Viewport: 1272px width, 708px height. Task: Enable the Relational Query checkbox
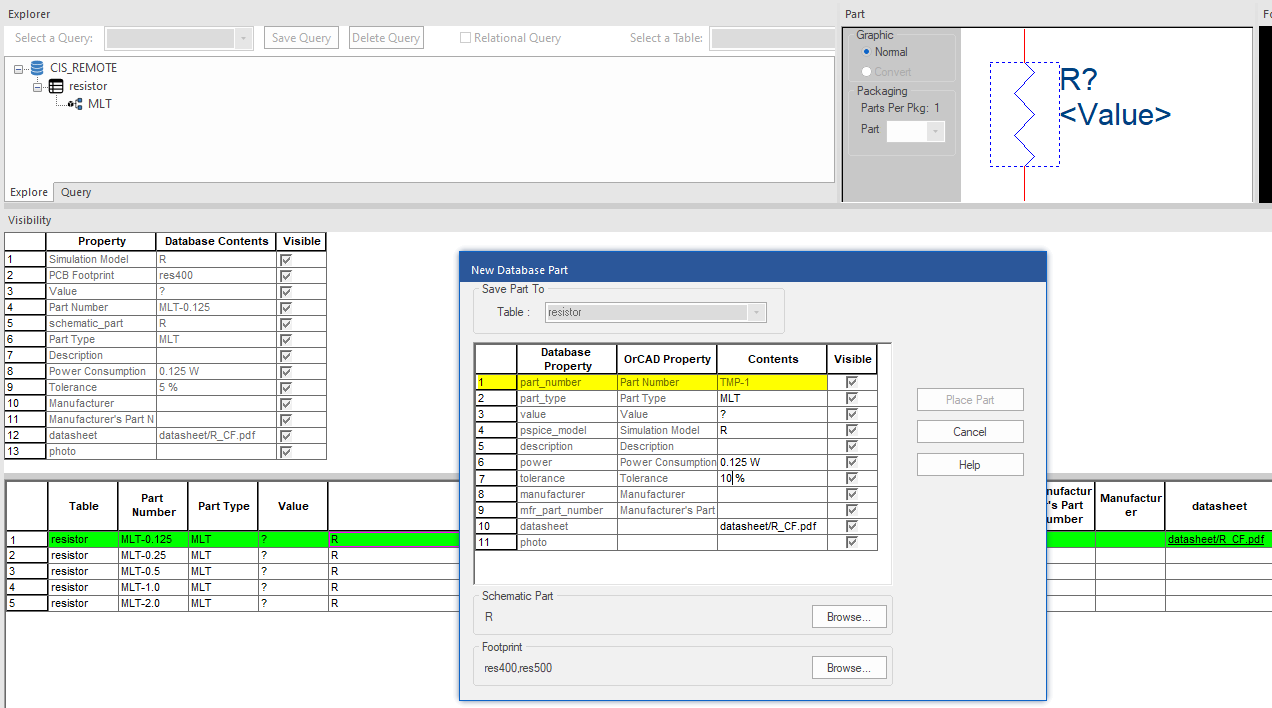465,38
